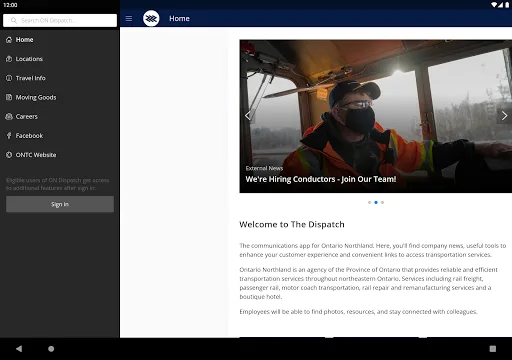Click the External News label

pos(264,168)
